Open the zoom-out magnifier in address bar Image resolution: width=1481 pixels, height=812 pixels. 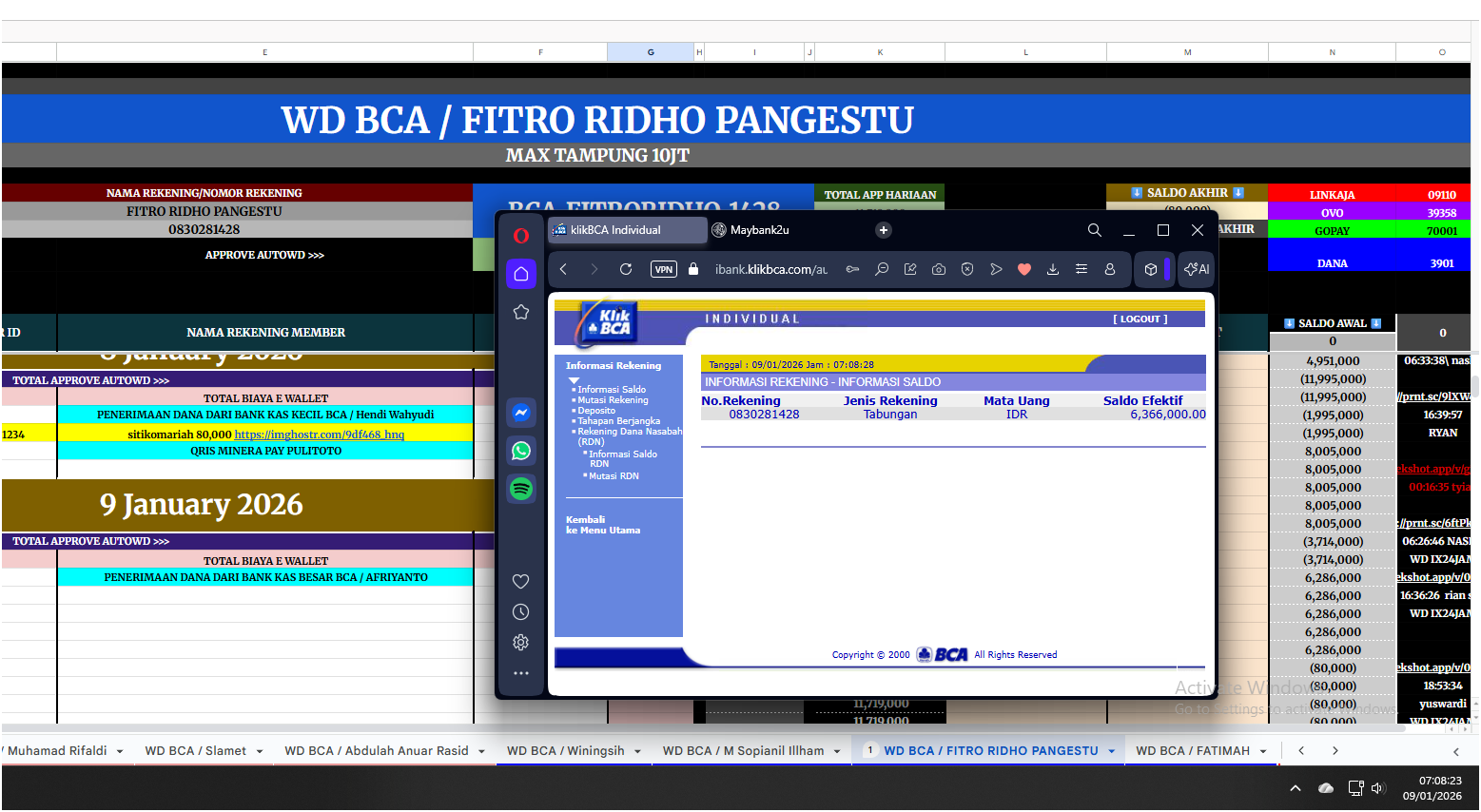click(x=882, y=269)
